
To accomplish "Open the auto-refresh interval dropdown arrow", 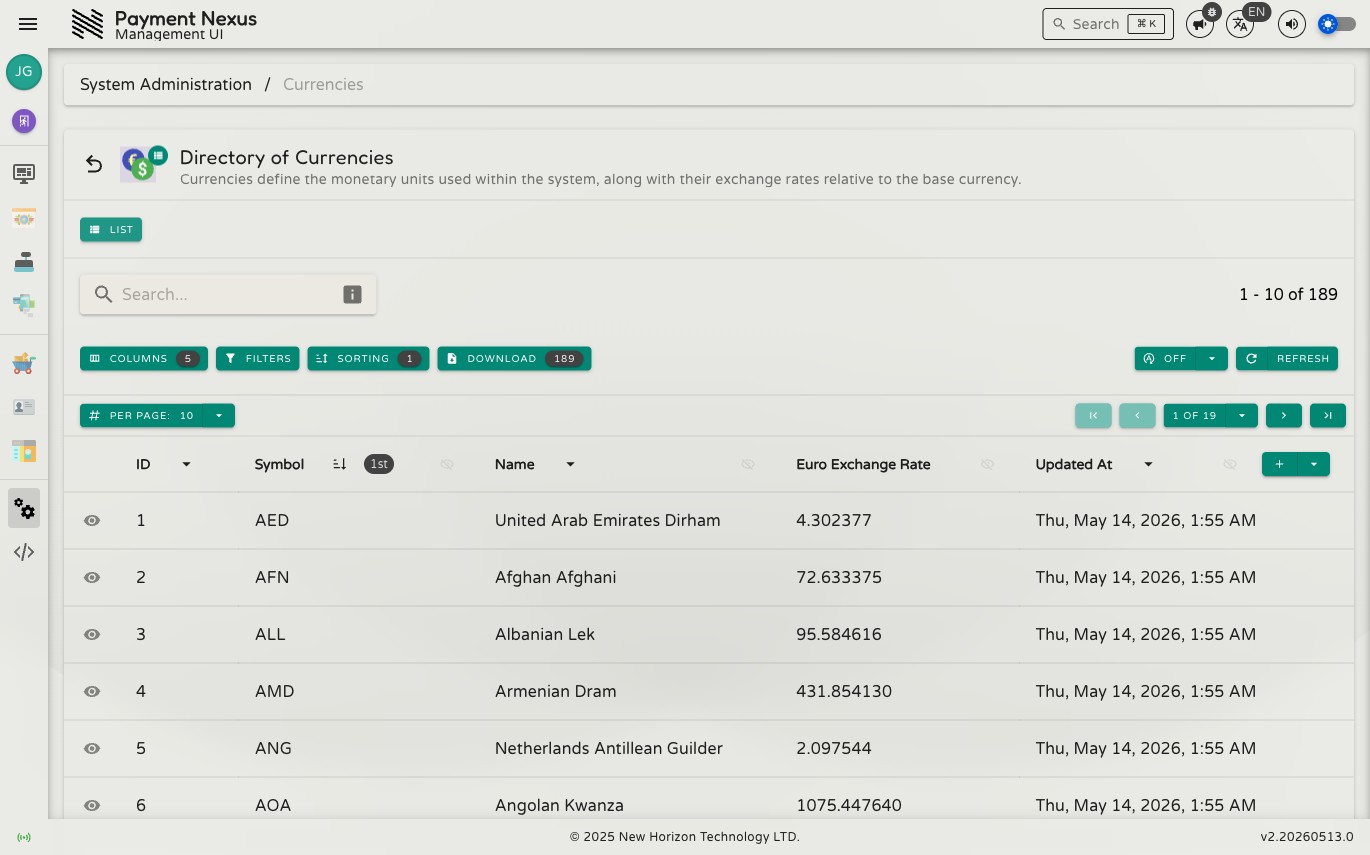I will pyautogui.click(x=1212, y=358).
